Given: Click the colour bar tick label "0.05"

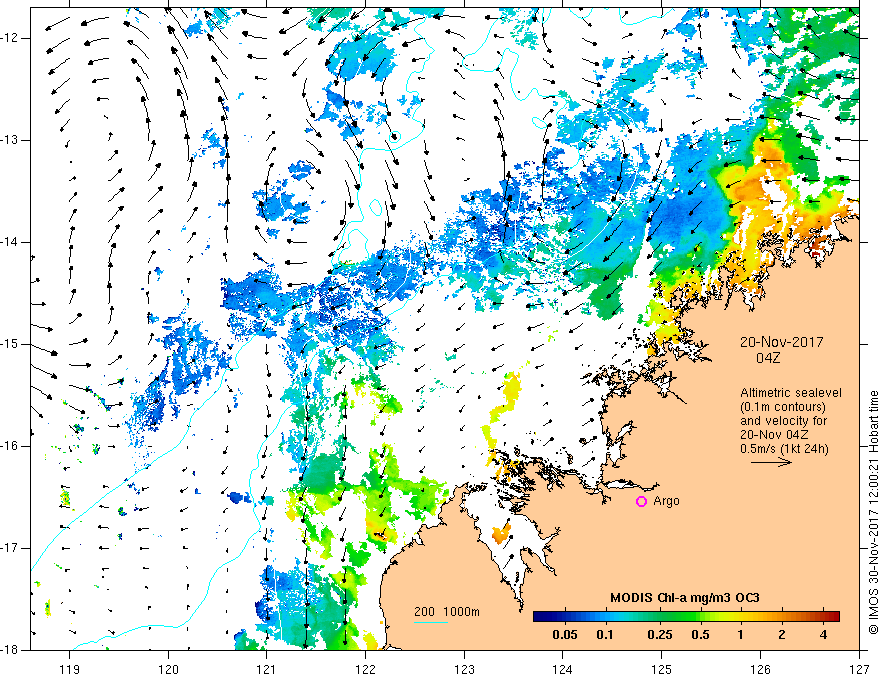Looking at the screenshot, I should pos(565,635).
